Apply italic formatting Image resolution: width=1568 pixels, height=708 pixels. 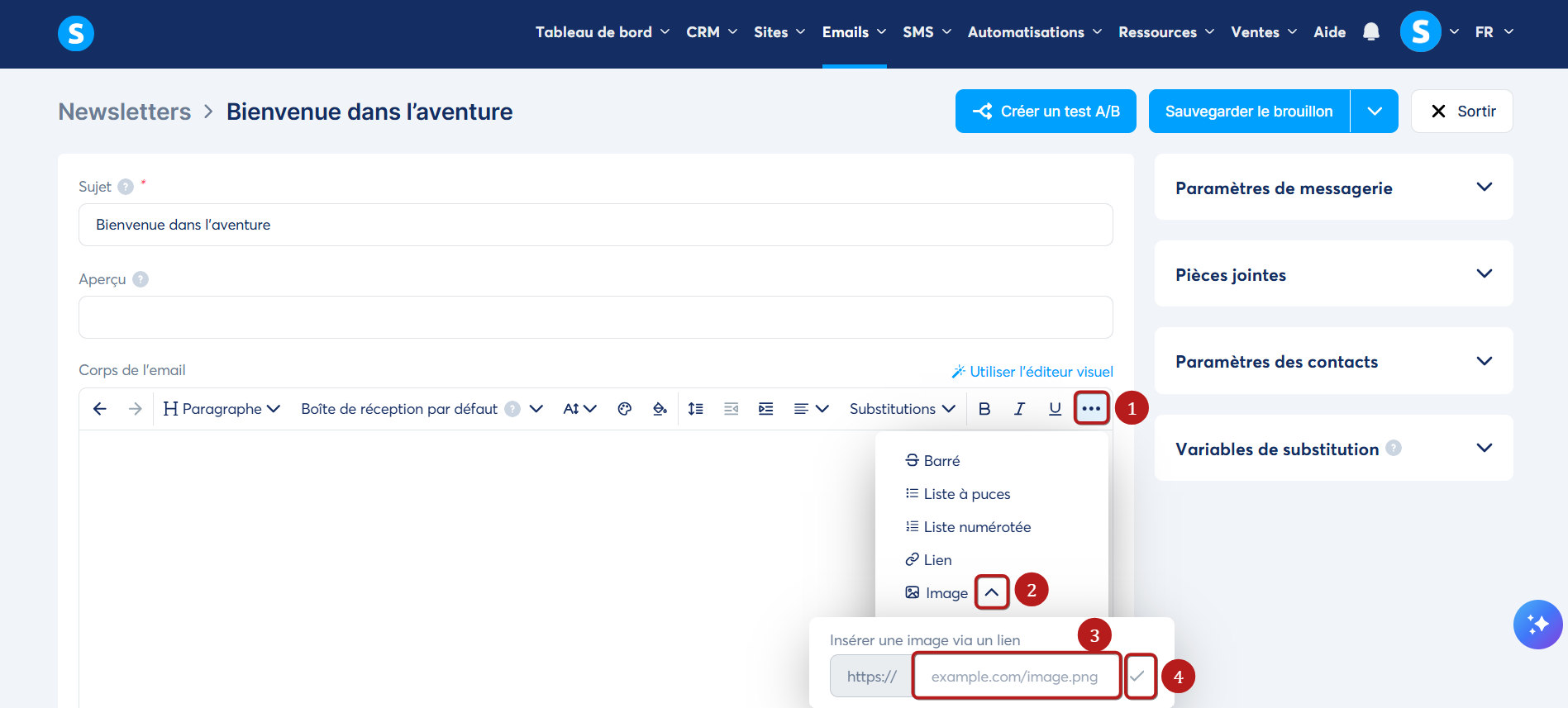[x=1020, y=409]
